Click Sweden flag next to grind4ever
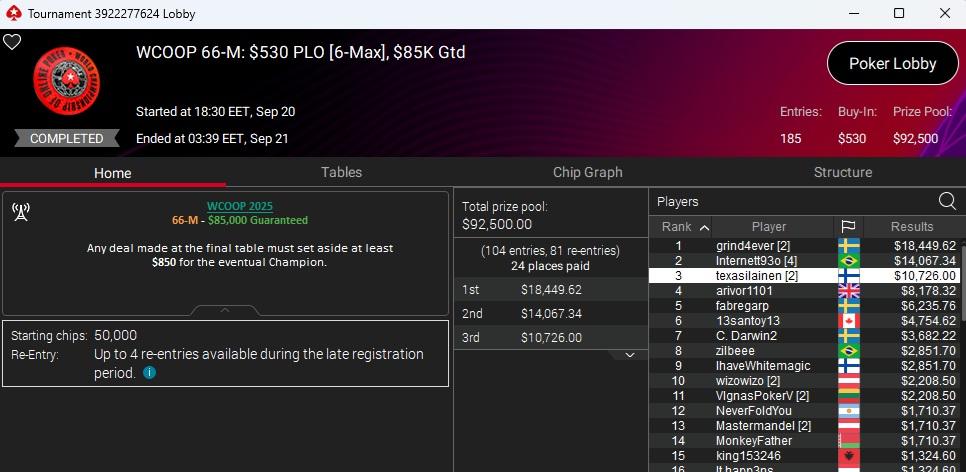The image size is (966, 472). coord(848,246)
